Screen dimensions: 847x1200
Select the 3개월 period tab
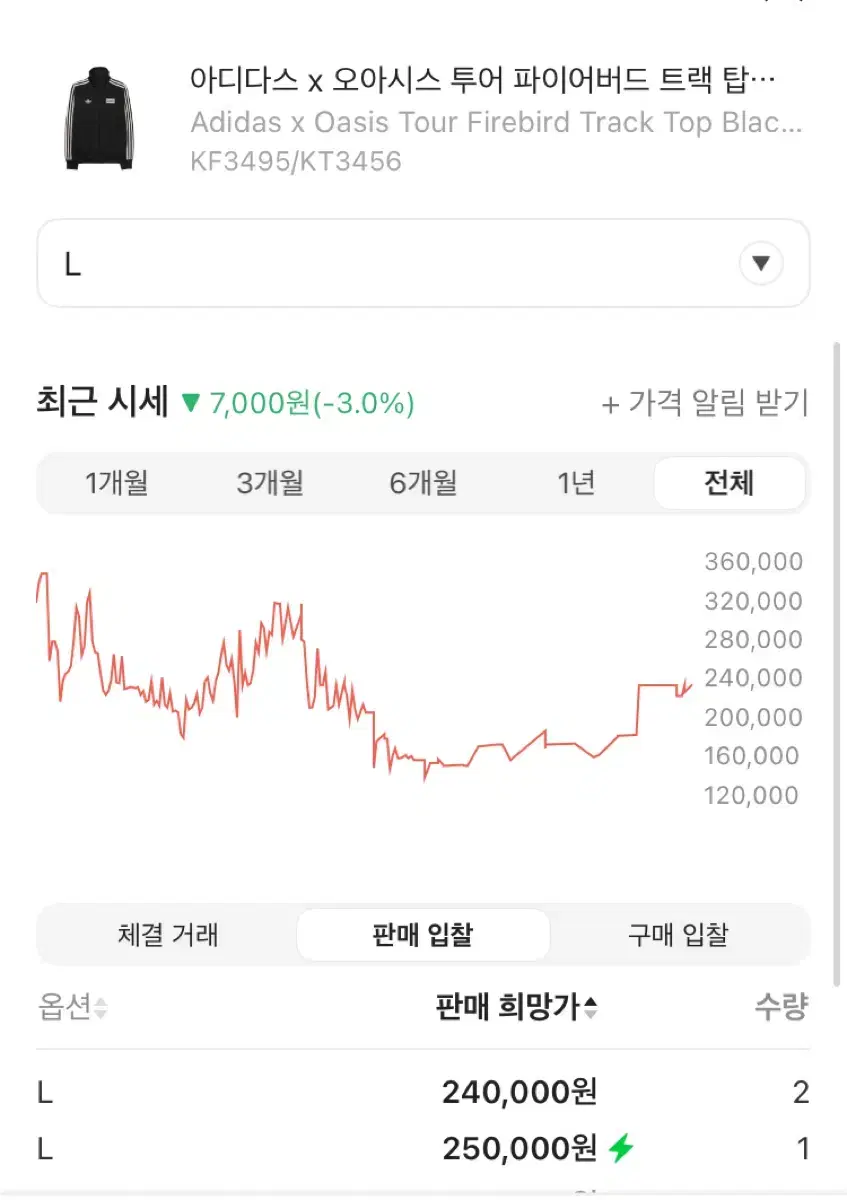point(270,484)
